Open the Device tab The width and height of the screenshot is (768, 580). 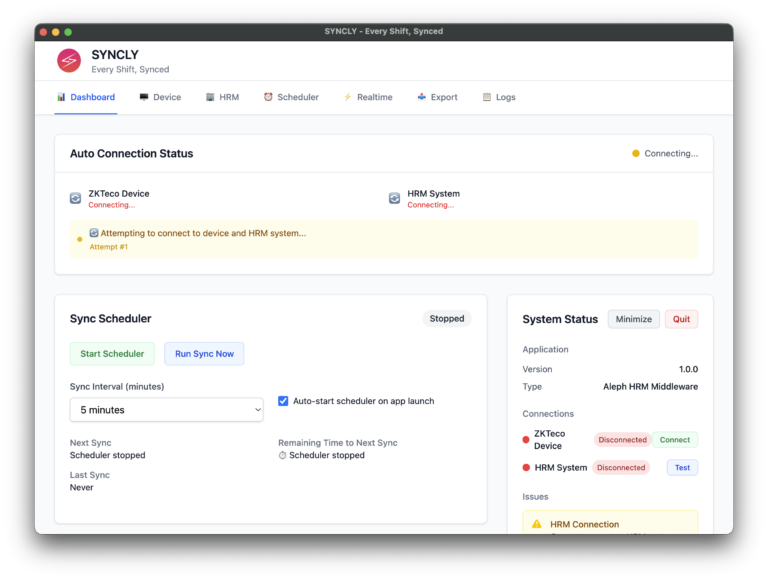[160, 98]
